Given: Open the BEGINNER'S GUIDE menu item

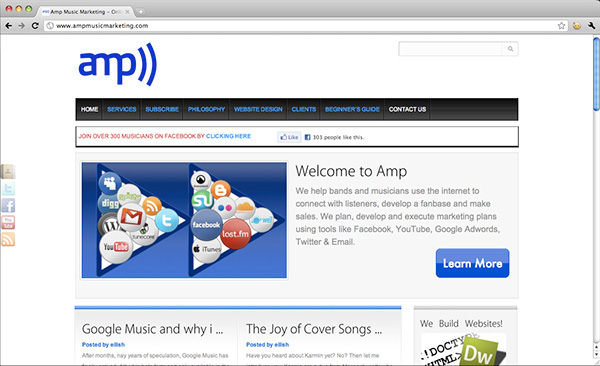Looking at the screenshot, I should [352, 109].
